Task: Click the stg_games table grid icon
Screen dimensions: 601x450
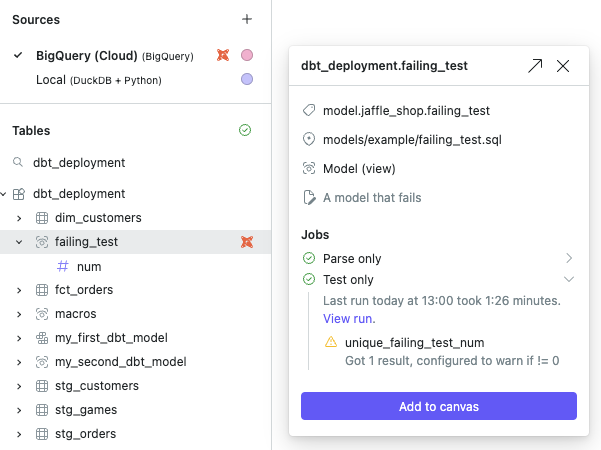Action: pyautogui.click(x=42, y=410)
